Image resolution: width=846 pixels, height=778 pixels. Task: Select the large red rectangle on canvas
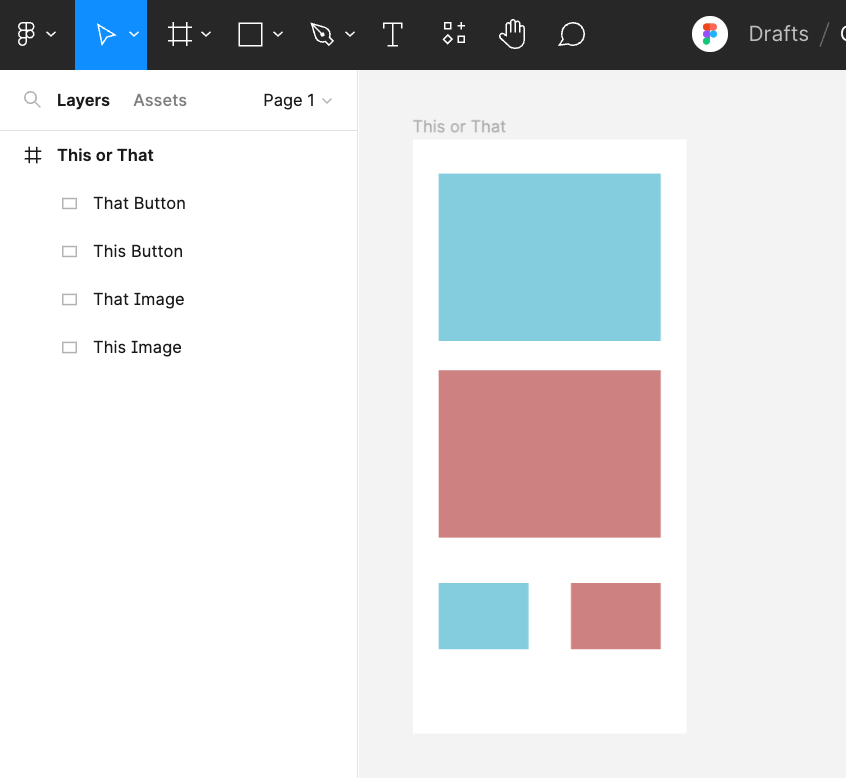(549, 454)
